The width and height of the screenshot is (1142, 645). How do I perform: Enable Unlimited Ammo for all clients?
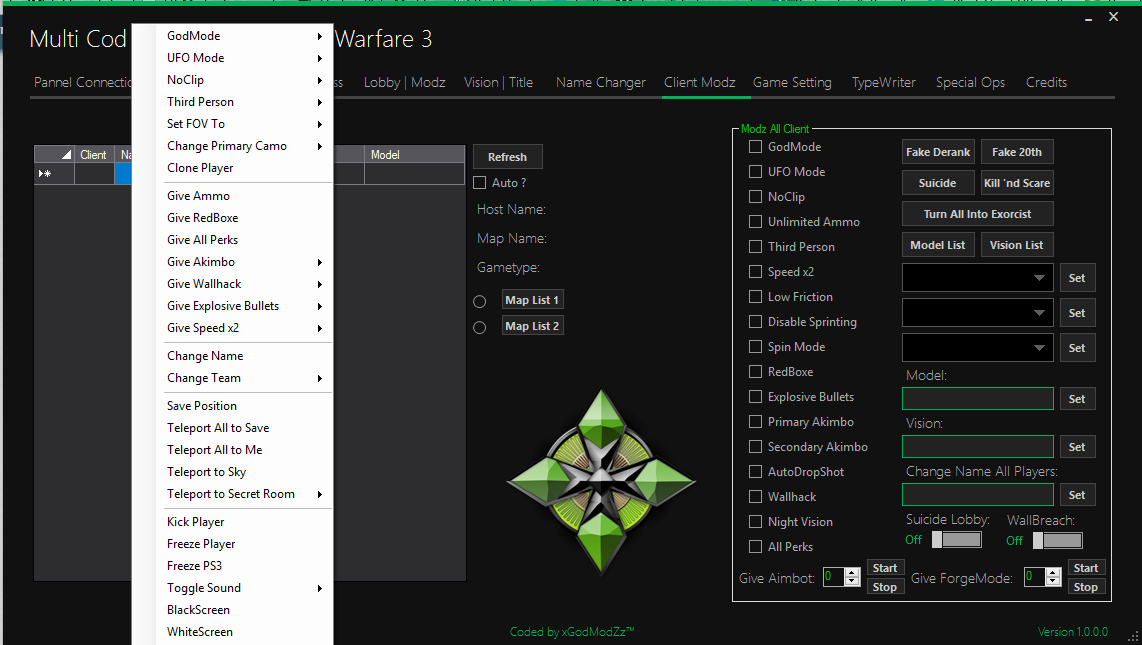tap(756, 221)
